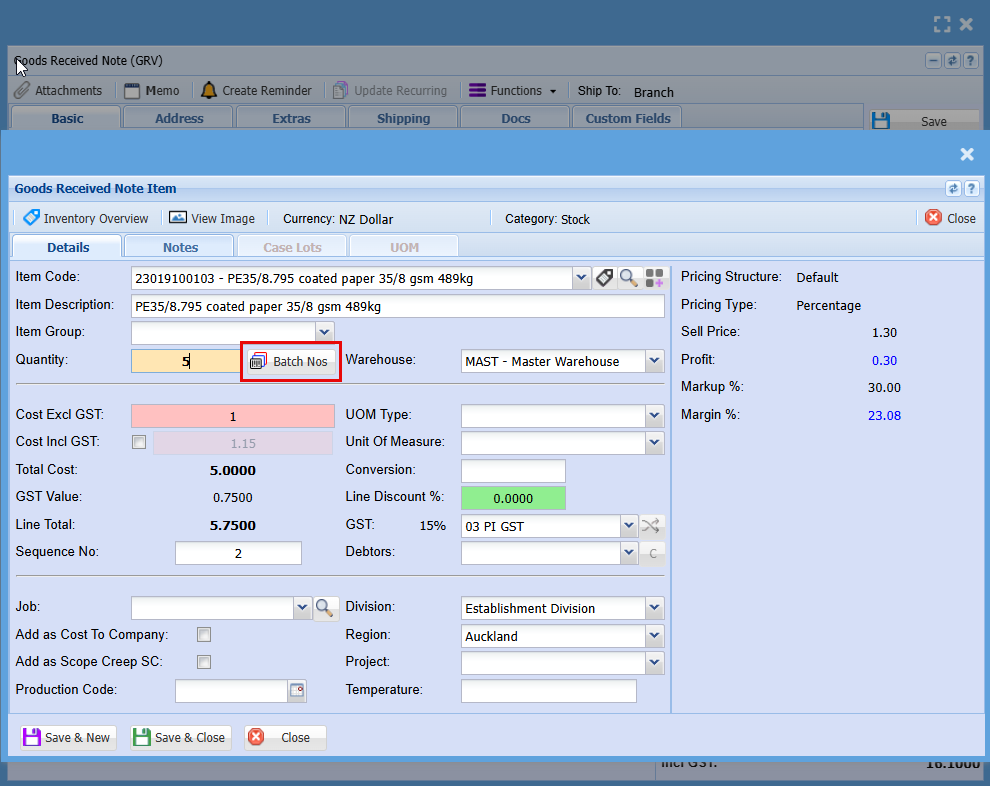Click the Batch Nos button
990x786 pixels.
(x=291, y=361)
